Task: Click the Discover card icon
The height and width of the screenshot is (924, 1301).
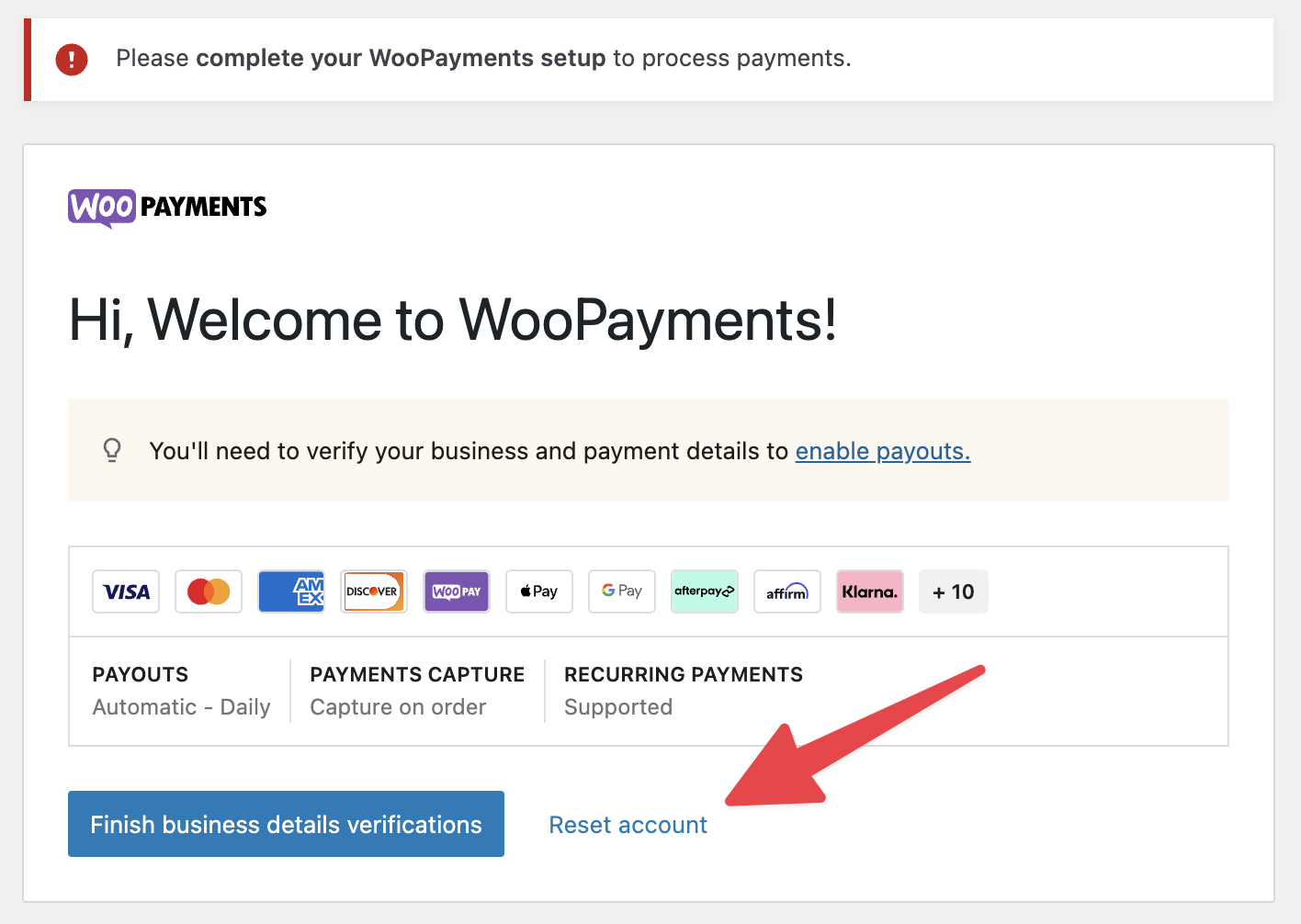Action: [x=373, y=592]
